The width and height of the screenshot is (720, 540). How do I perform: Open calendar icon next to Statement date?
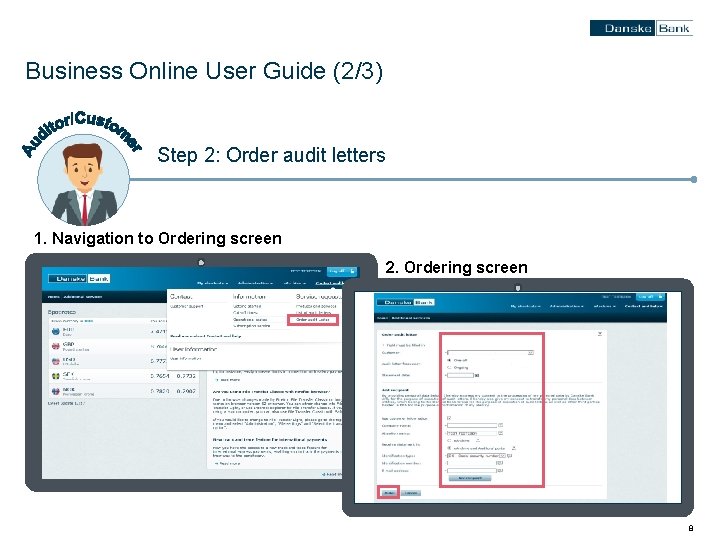click(477, 375)
